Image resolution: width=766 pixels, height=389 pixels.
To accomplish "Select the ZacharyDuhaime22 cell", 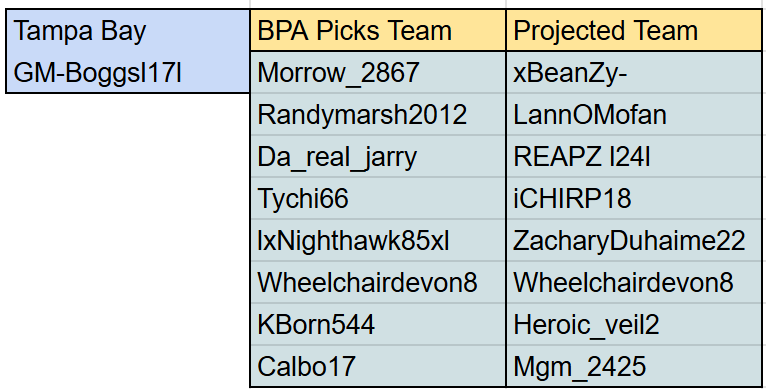I will [x=634, y=240].
